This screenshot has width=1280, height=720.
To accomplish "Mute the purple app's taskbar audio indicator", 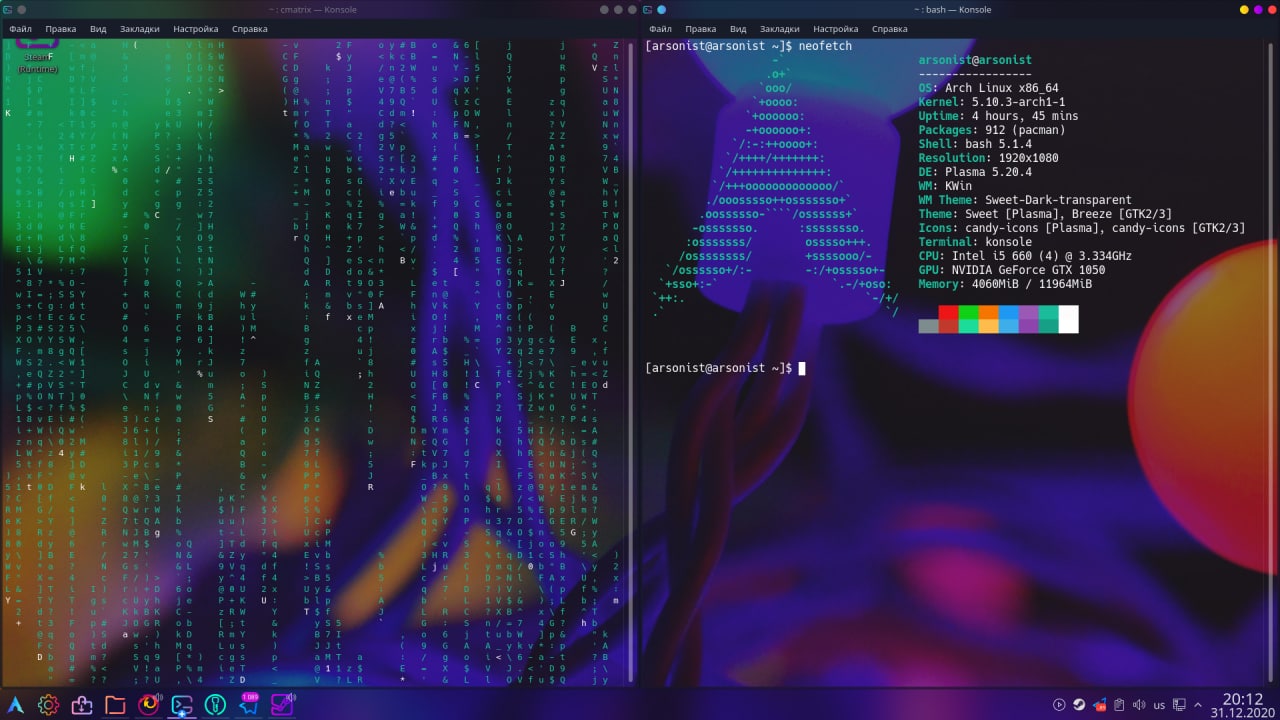I will [291, 697].
